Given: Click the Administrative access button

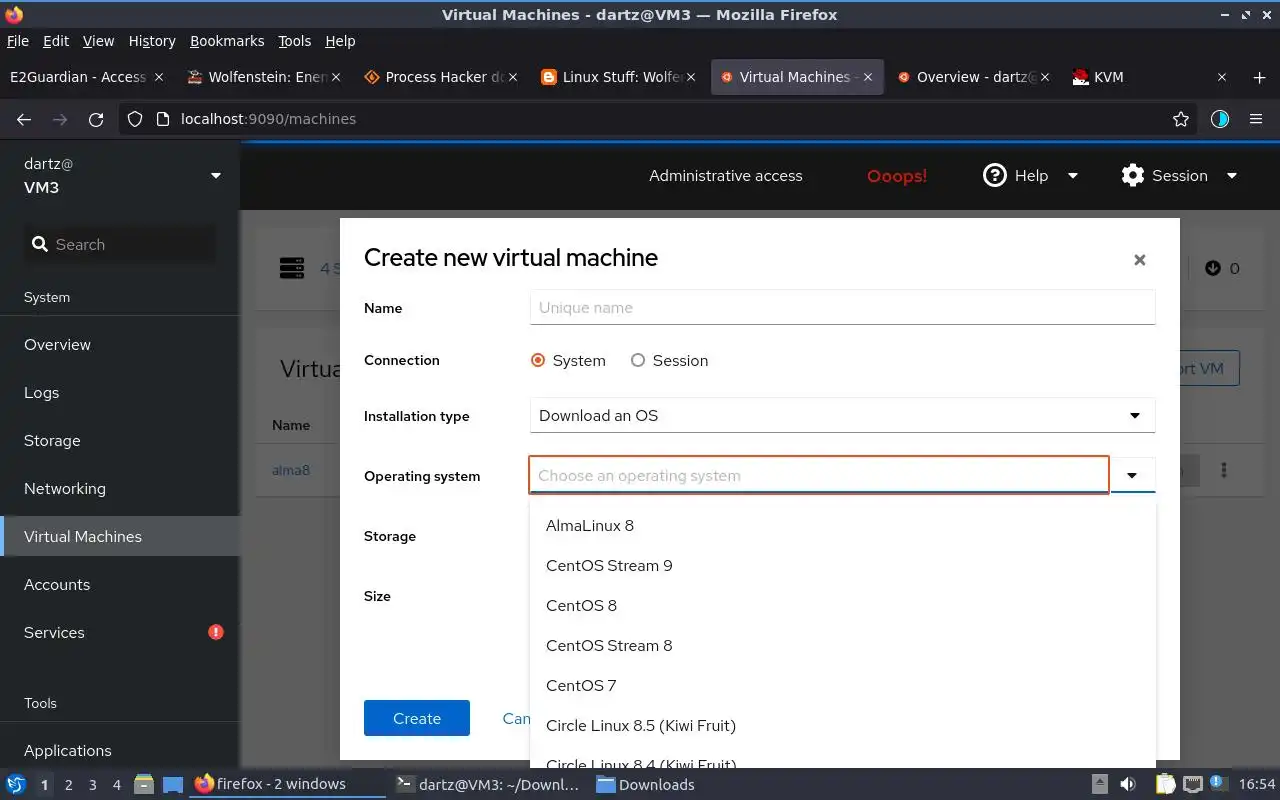Looking at the screenshot, I should [726, 175].
